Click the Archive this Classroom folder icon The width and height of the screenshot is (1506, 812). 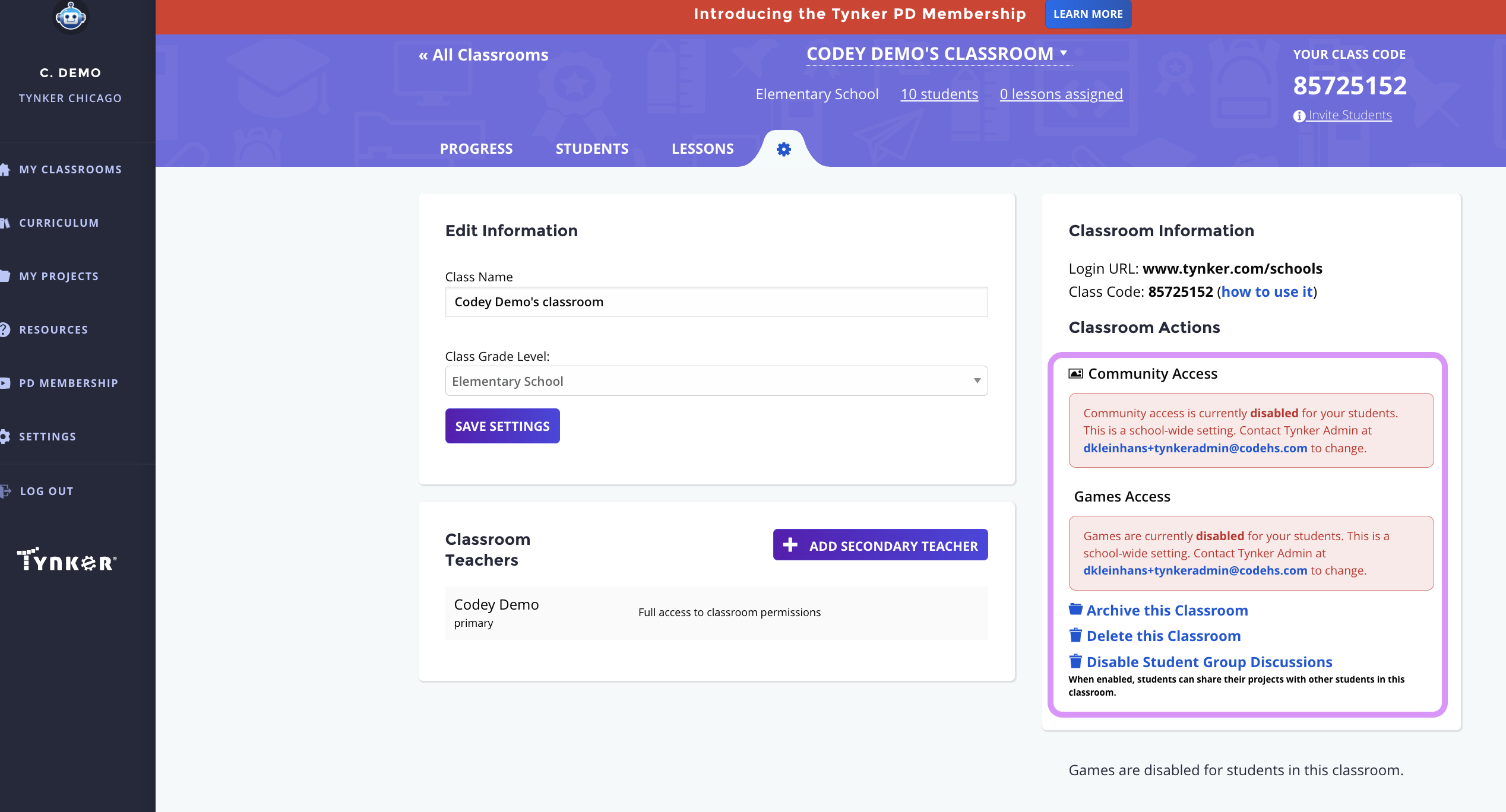tap(1075, 609)
